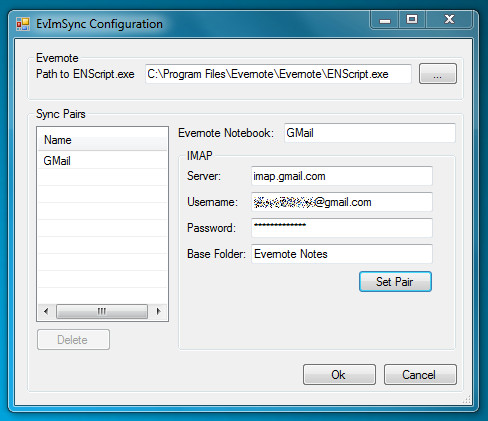Click the EvImSync app icon in title bar
The height and width of the screenshot is (421, 488).
(x=23, y=24)
